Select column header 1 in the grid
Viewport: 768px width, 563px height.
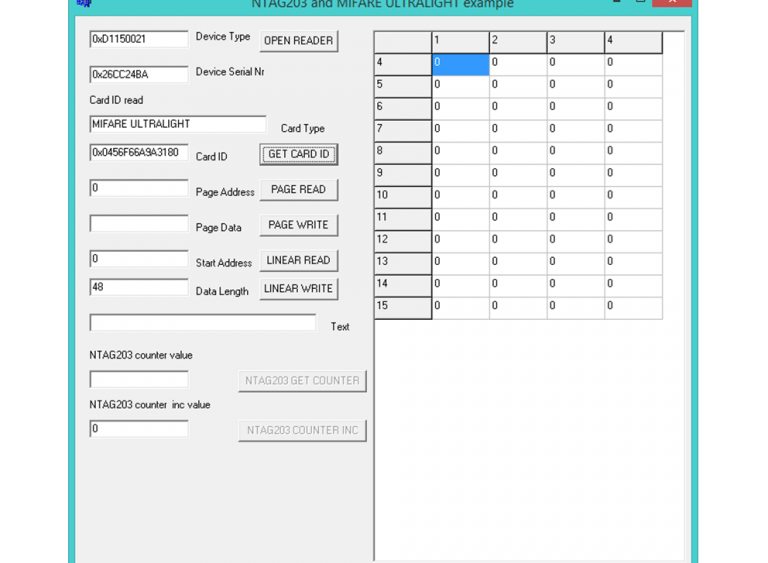tap(460, 42)
